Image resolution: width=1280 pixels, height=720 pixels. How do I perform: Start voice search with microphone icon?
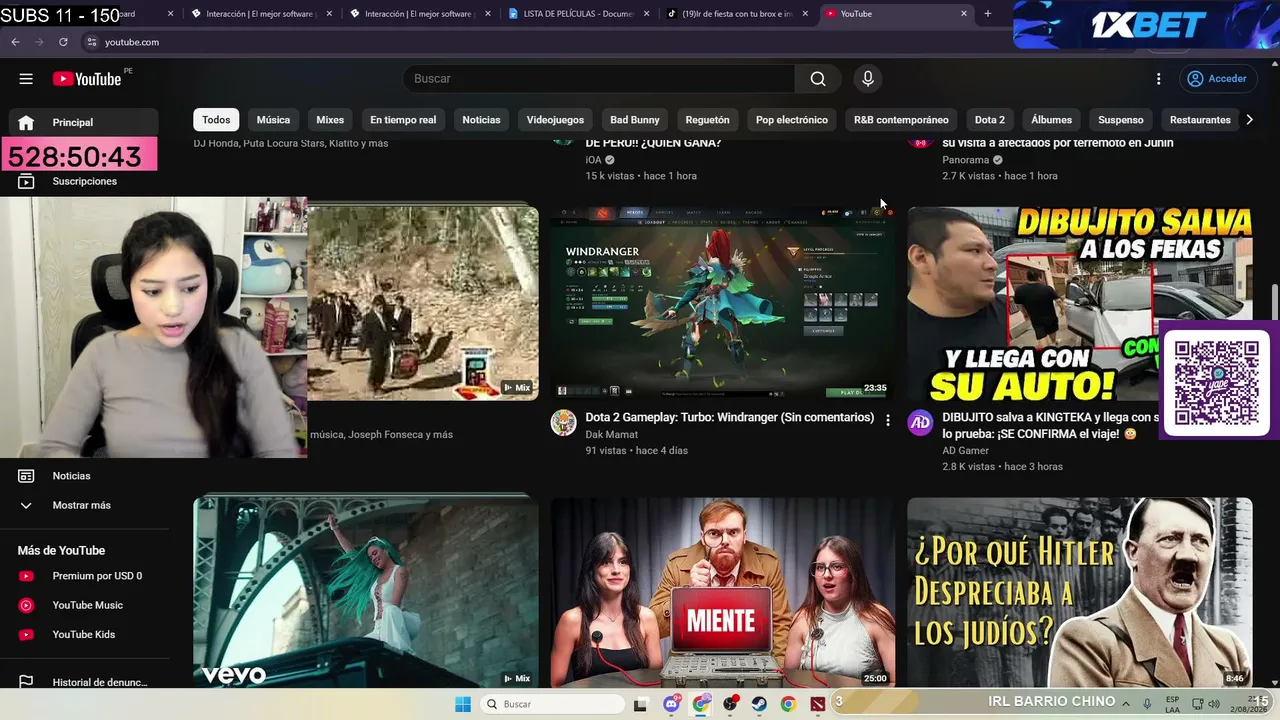pyautogui.click(x=867, y=79)
